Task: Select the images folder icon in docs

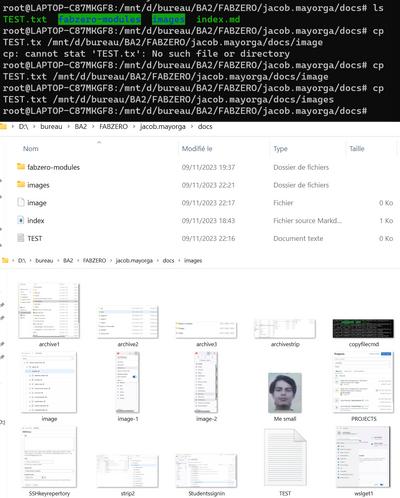Action: (21, 184)
